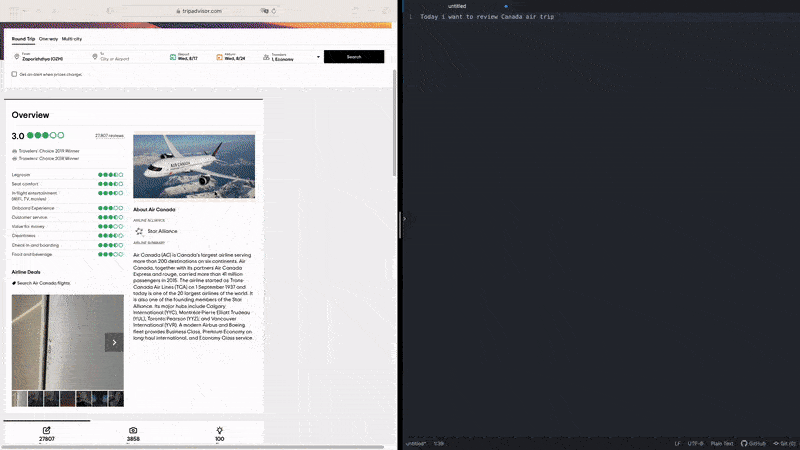800x450 pixels.
Task: Click the Legroom rating row
Action: tap(67, 175)
